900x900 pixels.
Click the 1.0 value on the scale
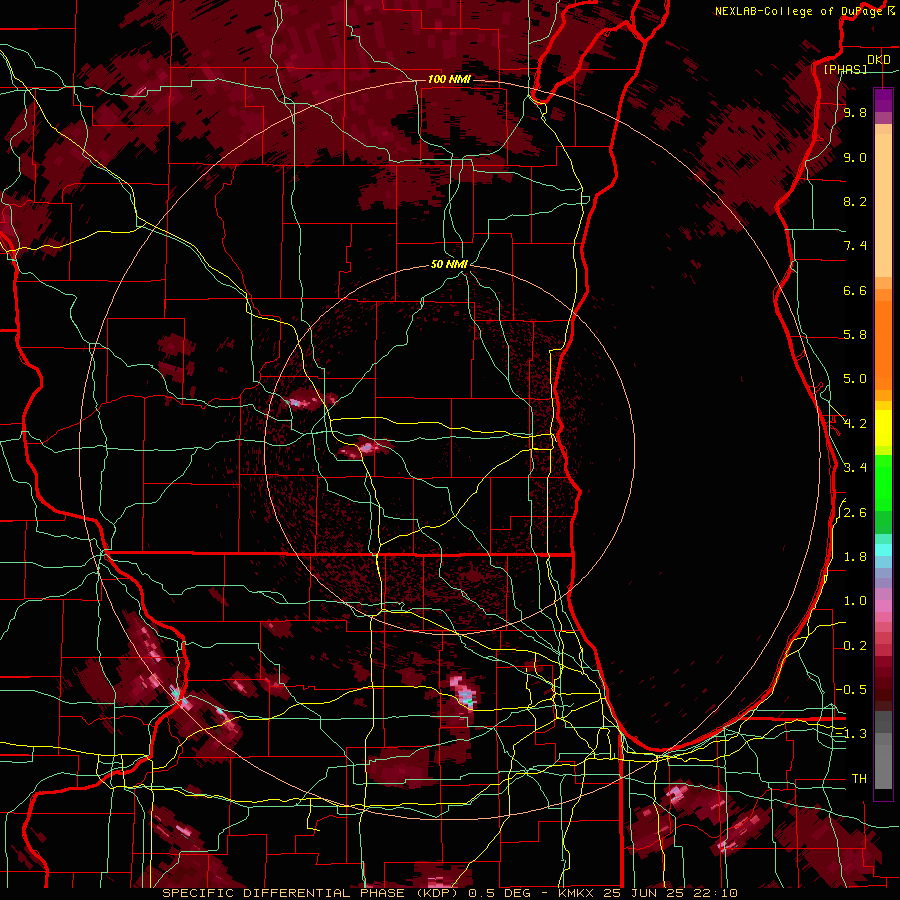pos(855,601)
